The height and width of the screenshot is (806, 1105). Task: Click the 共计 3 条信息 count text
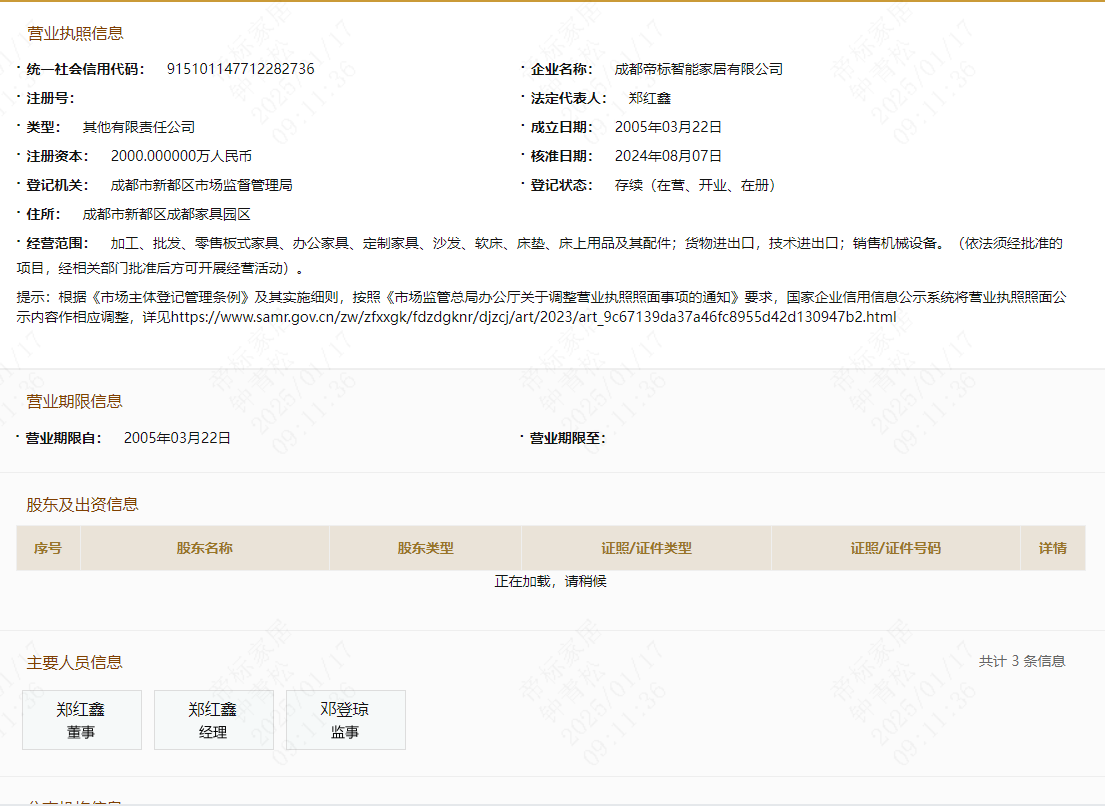coord(1022,661)
